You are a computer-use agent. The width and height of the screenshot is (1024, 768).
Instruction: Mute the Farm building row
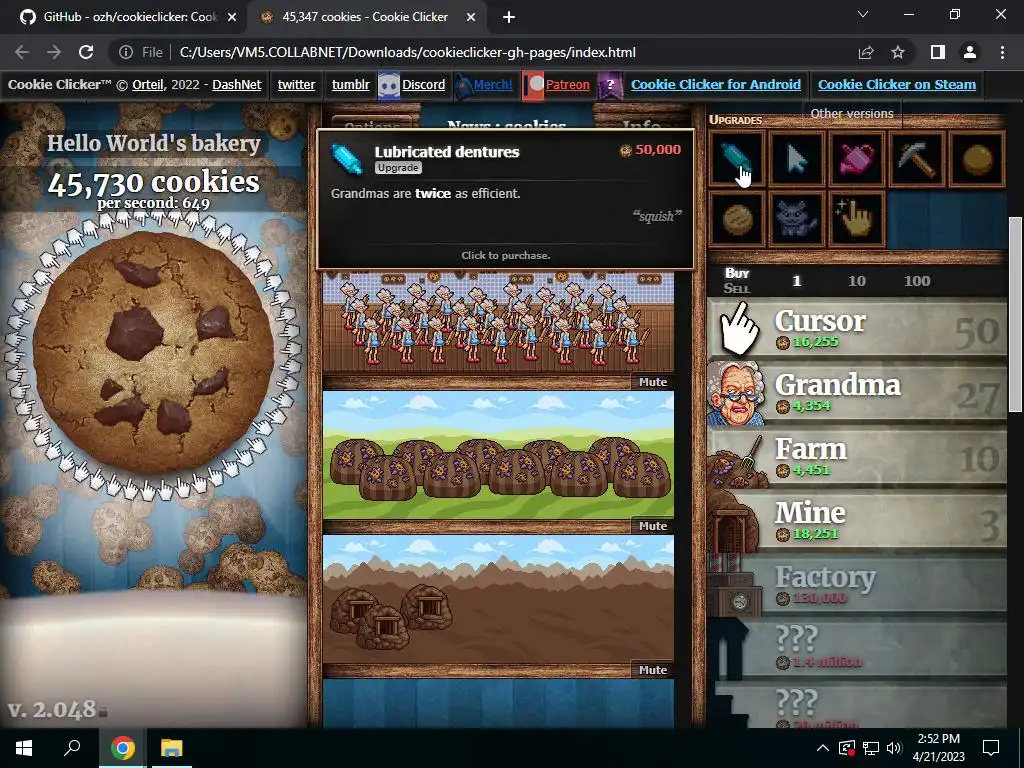pyautogui.click(x=652, y=526)
